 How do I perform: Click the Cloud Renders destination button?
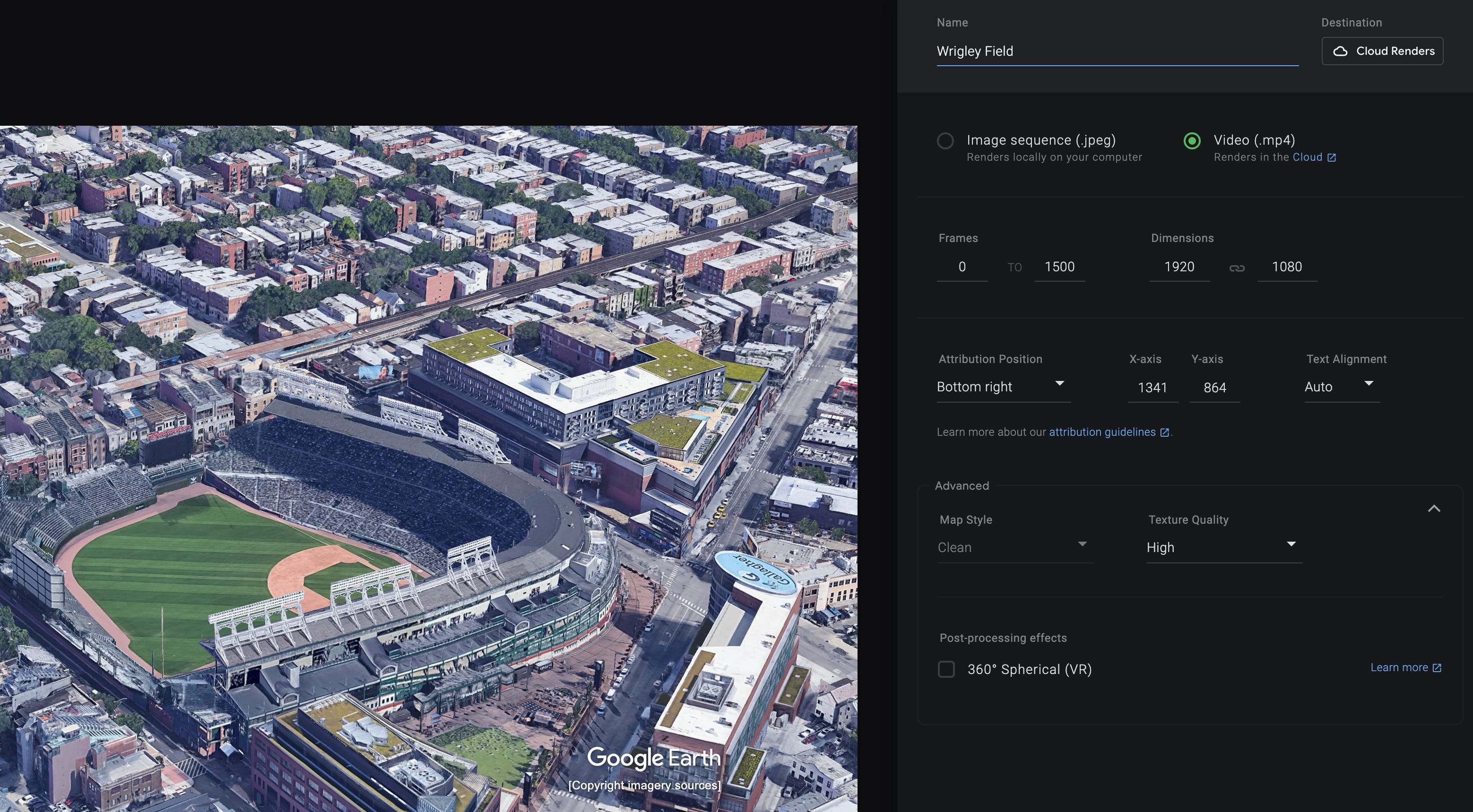click(x=1382, y=50)
